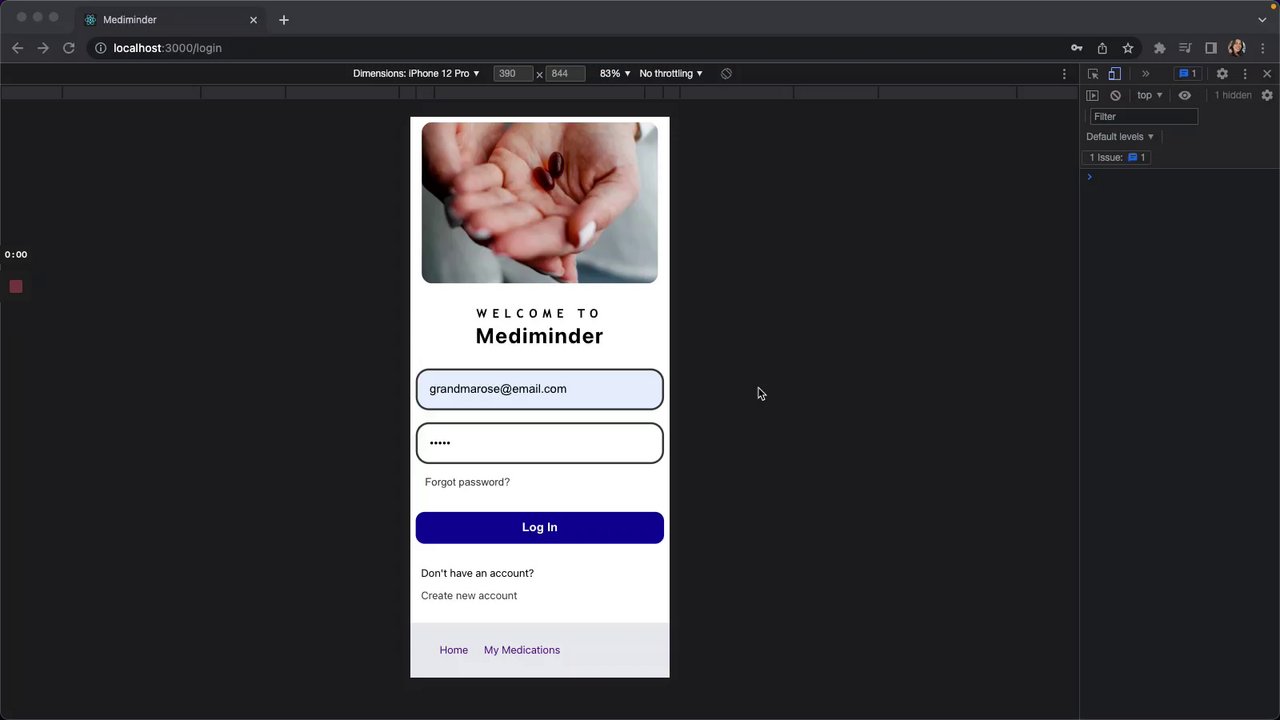
Task: Open the Home footer link
Action: pos(453,650)
